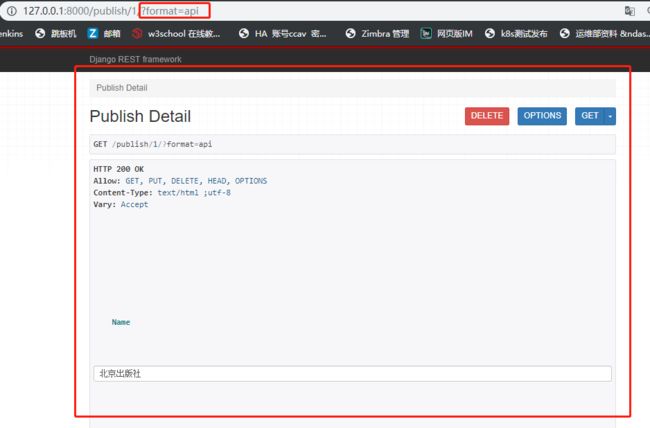The height and width of the screenshot is (428, 650).
Task: Open the 运维部资料 bookmark
Action: click(x=604, y=34)
